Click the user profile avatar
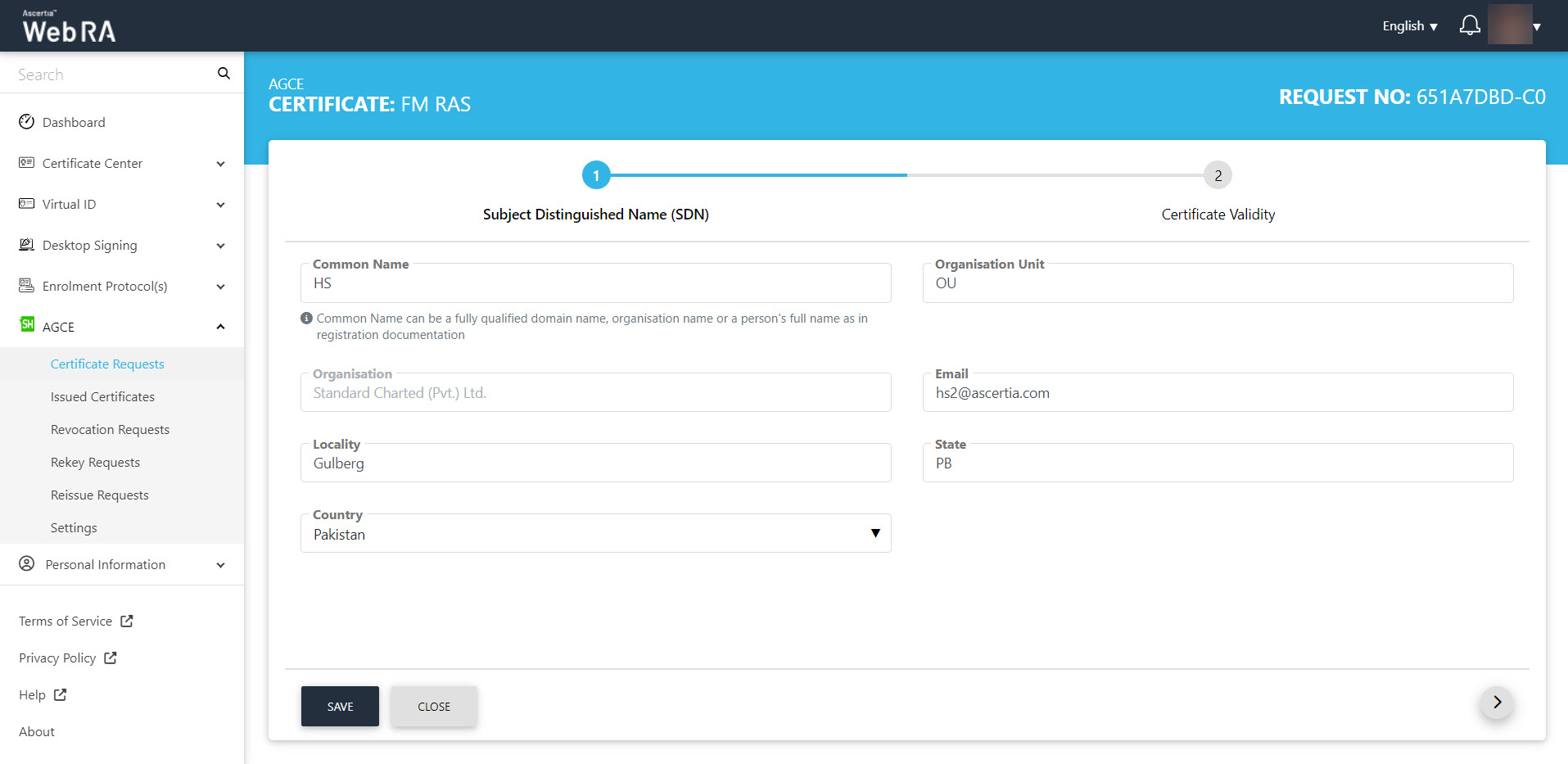This screenshot has height=764, width=1568. (x=1509, y=25)
